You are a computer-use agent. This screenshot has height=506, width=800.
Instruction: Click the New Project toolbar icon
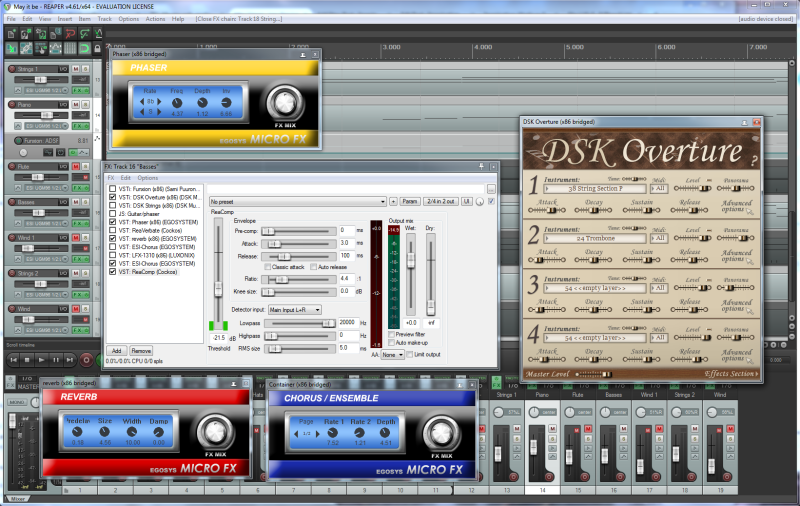coord(11,34)
